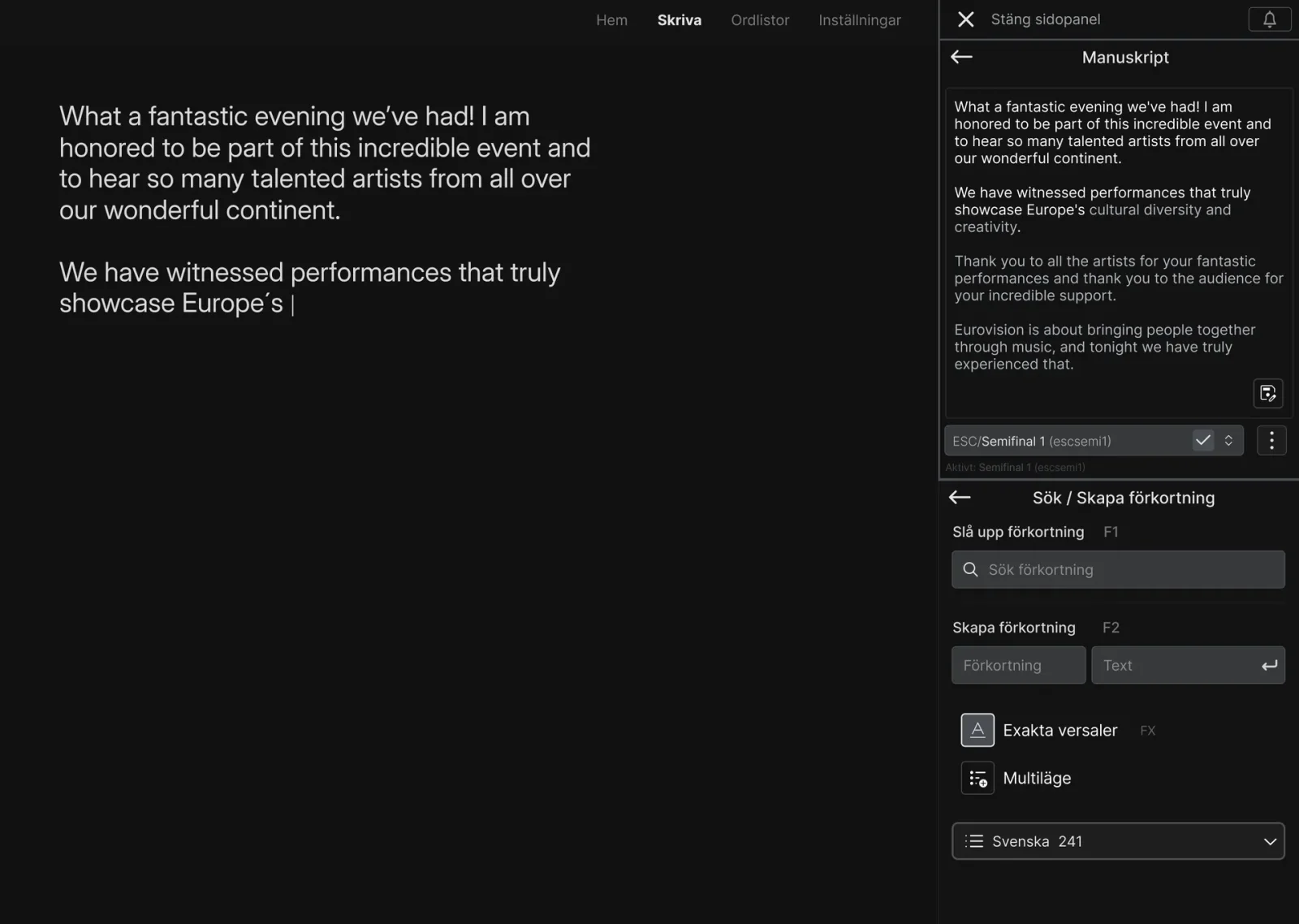Toggle Exakta versaler option
Screen dimensions: 1299x924
(977, 730)
